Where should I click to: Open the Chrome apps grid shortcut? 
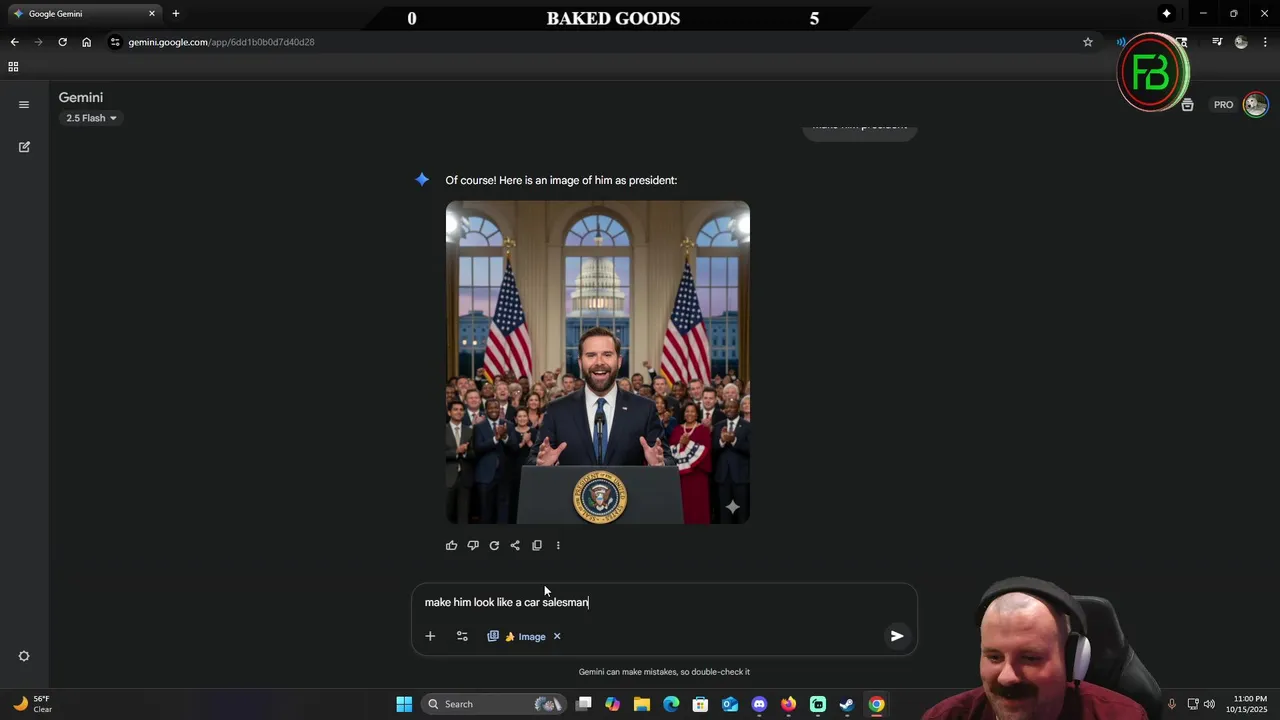click(13, 67)
